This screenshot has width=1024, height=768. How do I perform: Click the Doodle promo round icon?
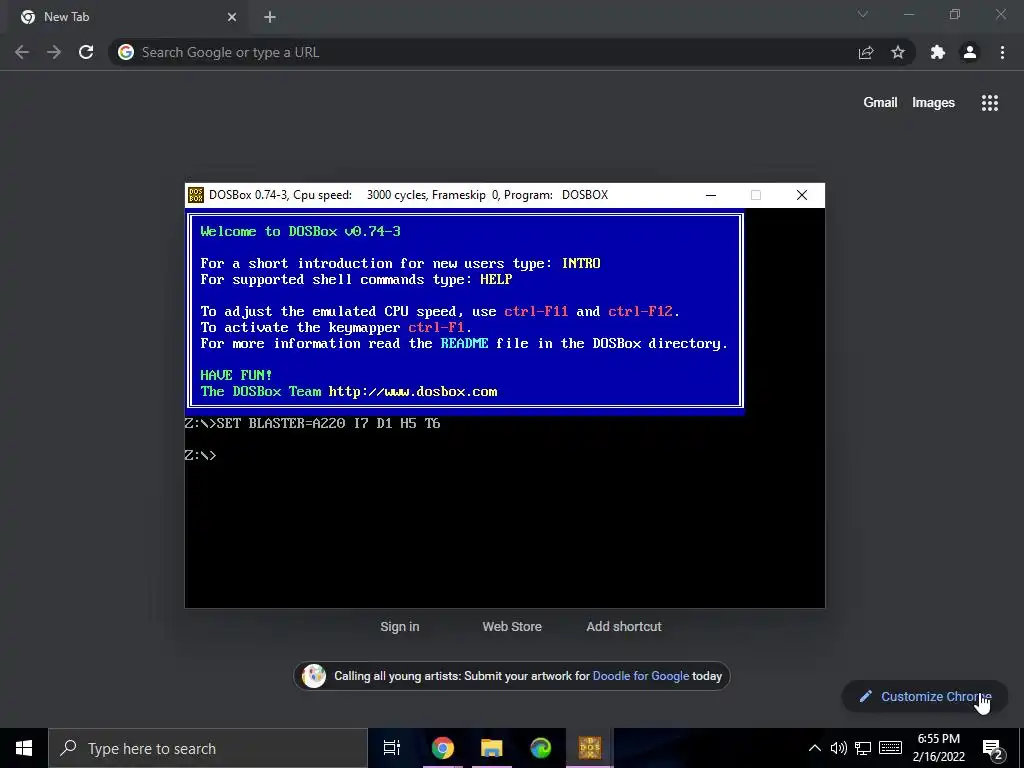pyautogui.click(x=314, y=676)
